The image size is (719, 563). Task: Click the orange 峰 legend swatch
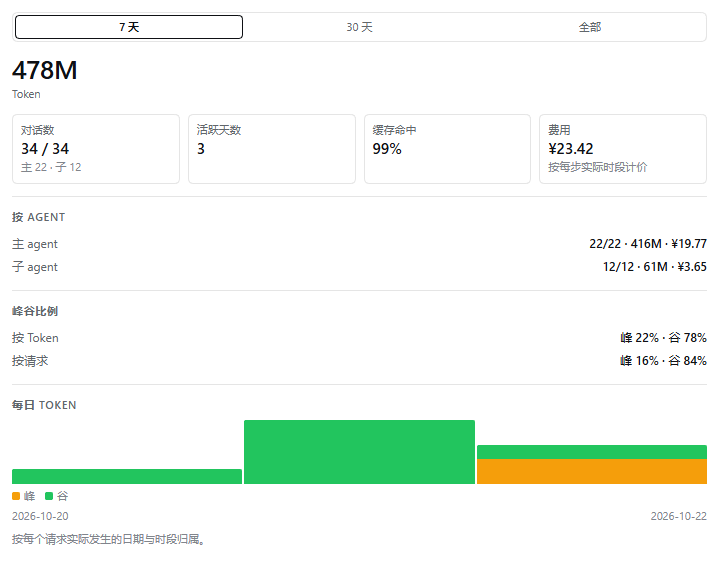pyautogui.click(x=16, y=496)
